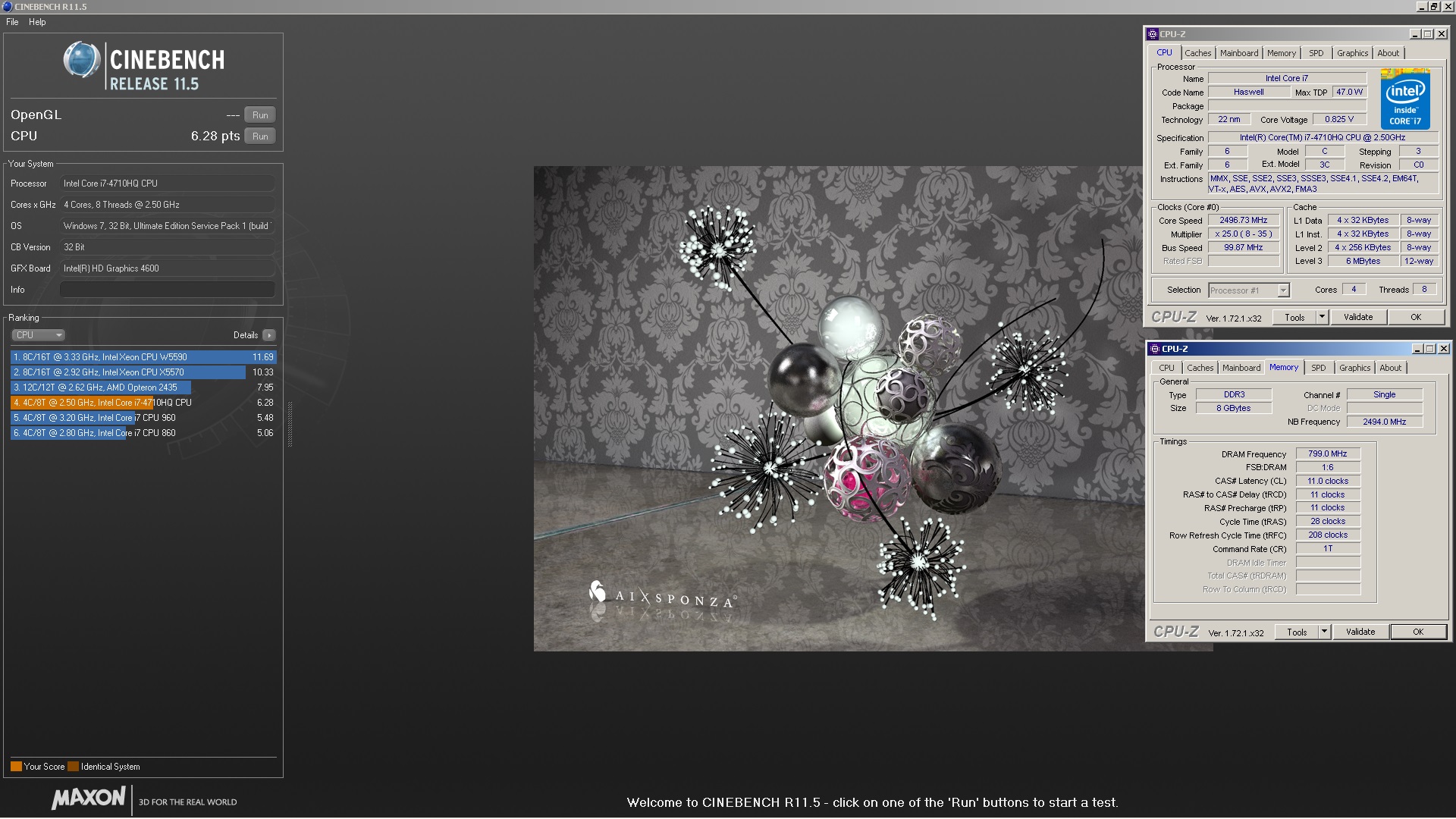
Task: Click CPU-Z app icon in top window title bar
Action: pyautogui.click(x=1153, y=34)
